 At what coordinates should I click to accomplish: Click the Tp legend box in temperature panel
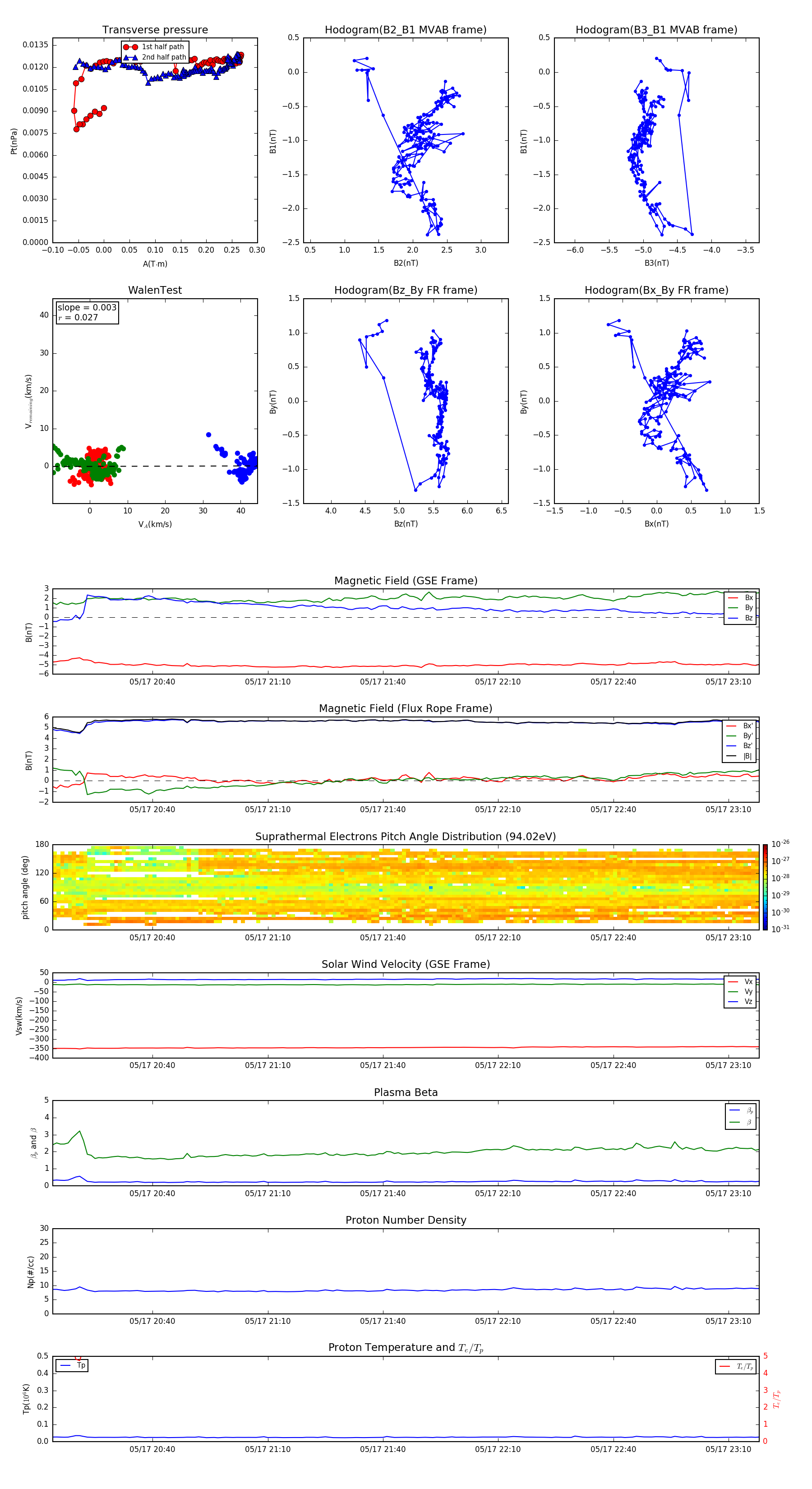(72, 1366)
